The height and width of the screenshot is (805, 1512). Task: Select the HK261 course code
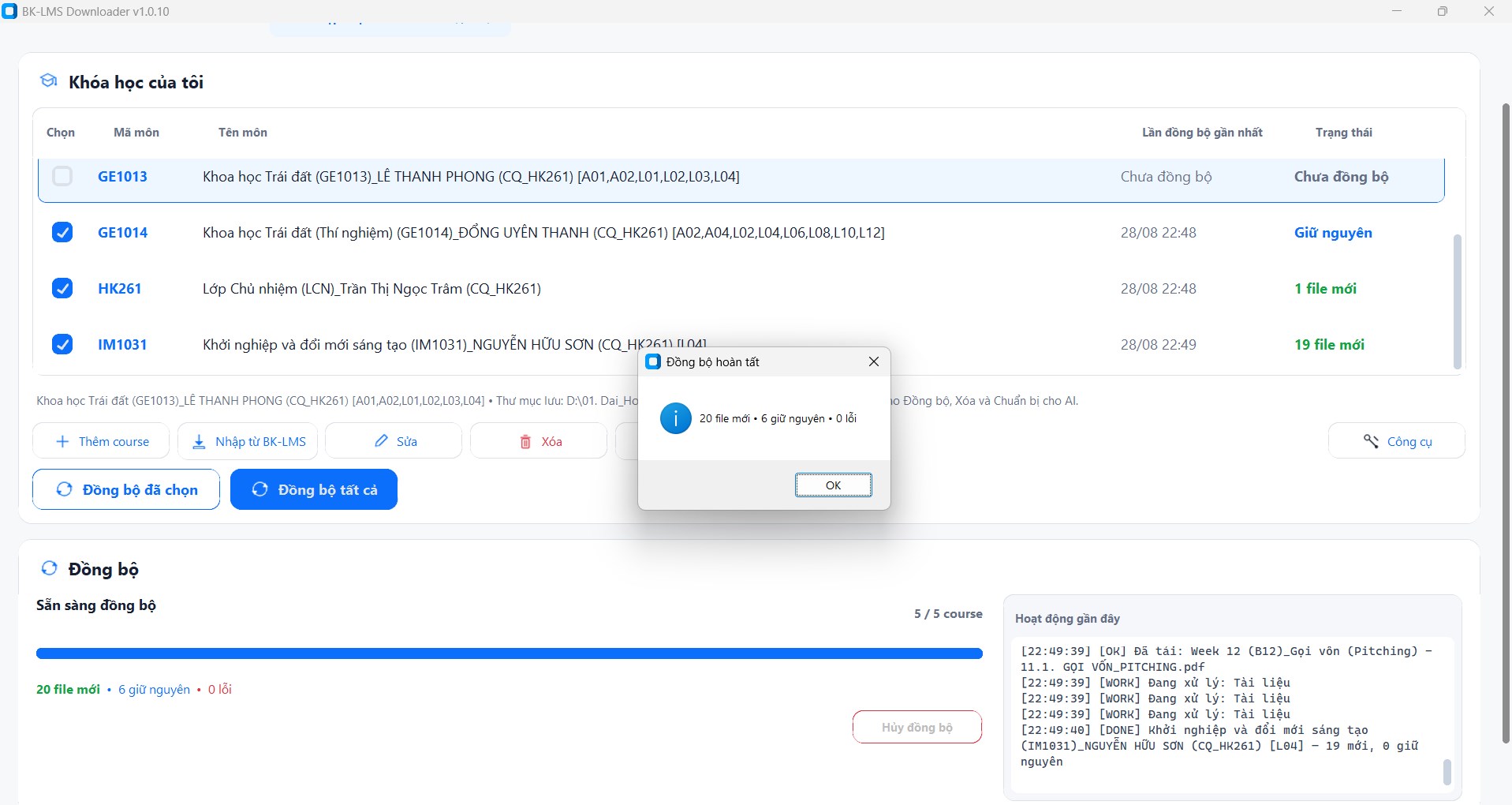[x=119, y=288]
